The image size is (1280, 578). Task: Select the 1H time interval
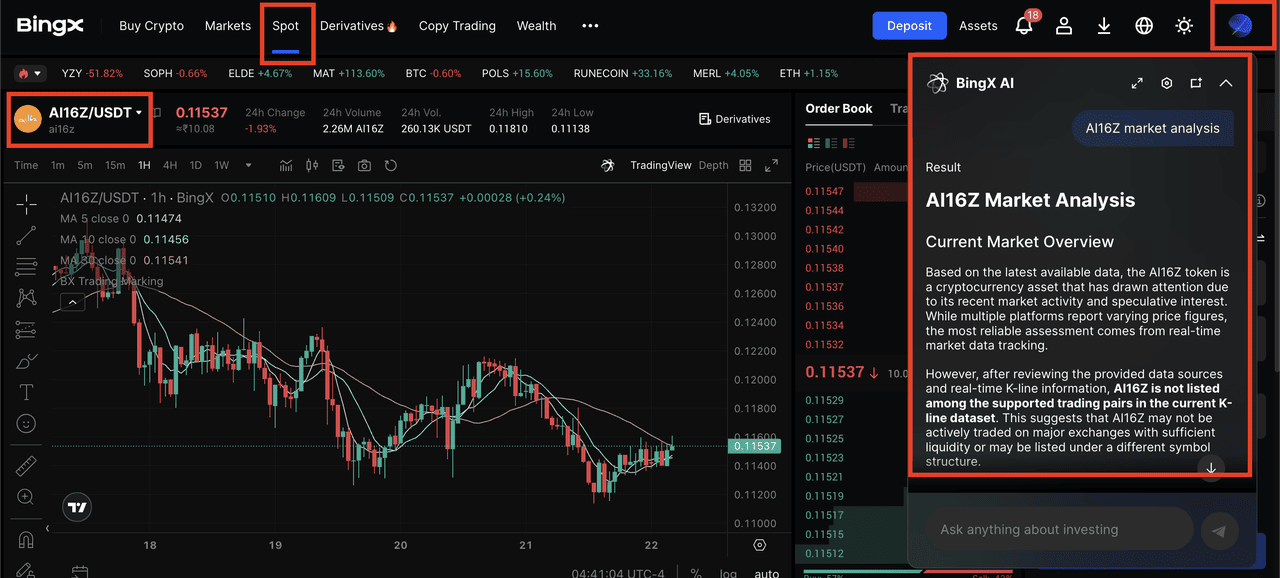[144, 165]
